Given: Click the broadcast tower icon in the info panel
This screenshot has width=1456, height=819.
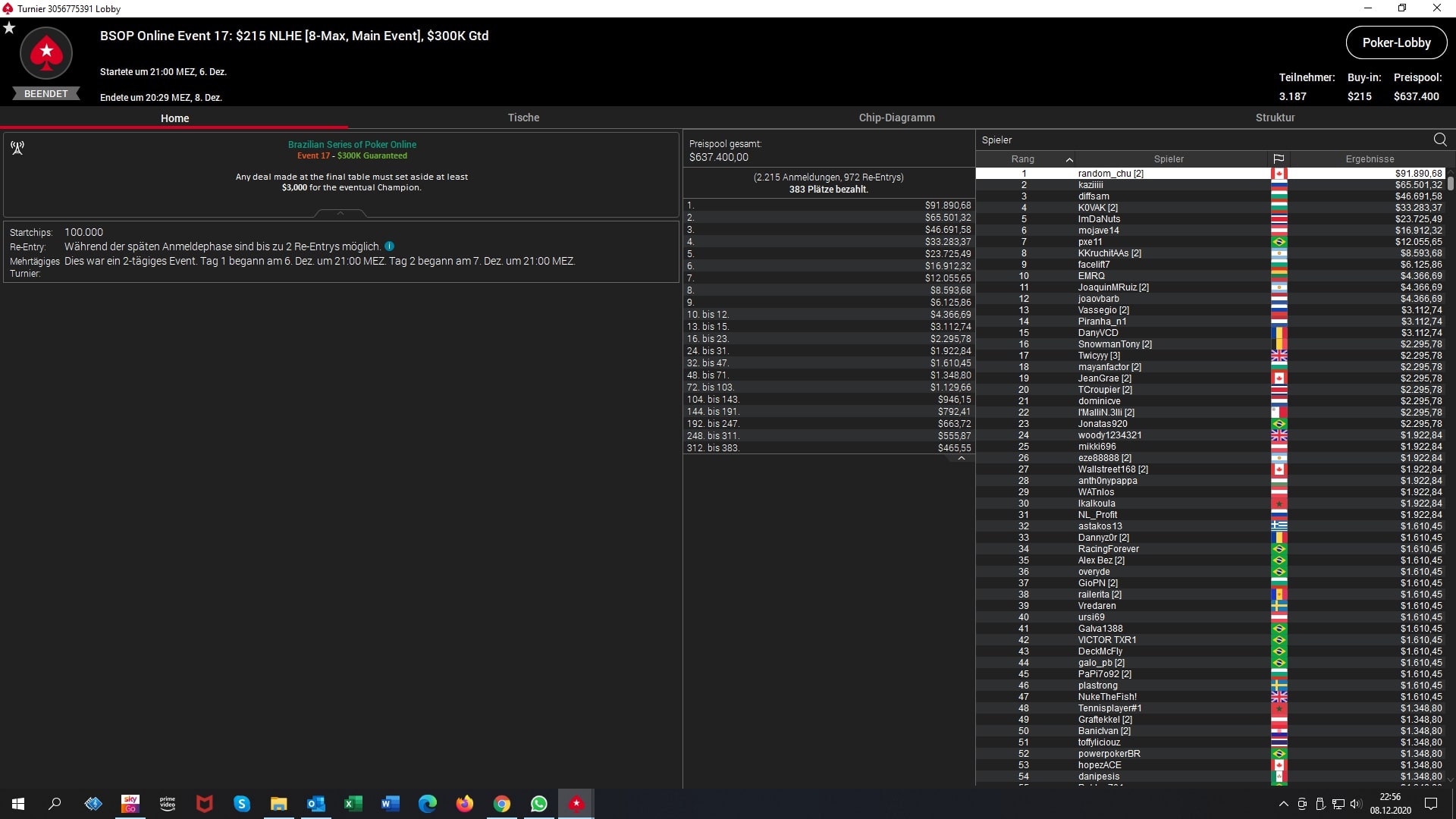Looking at the screenshot, I should point(17,147).
